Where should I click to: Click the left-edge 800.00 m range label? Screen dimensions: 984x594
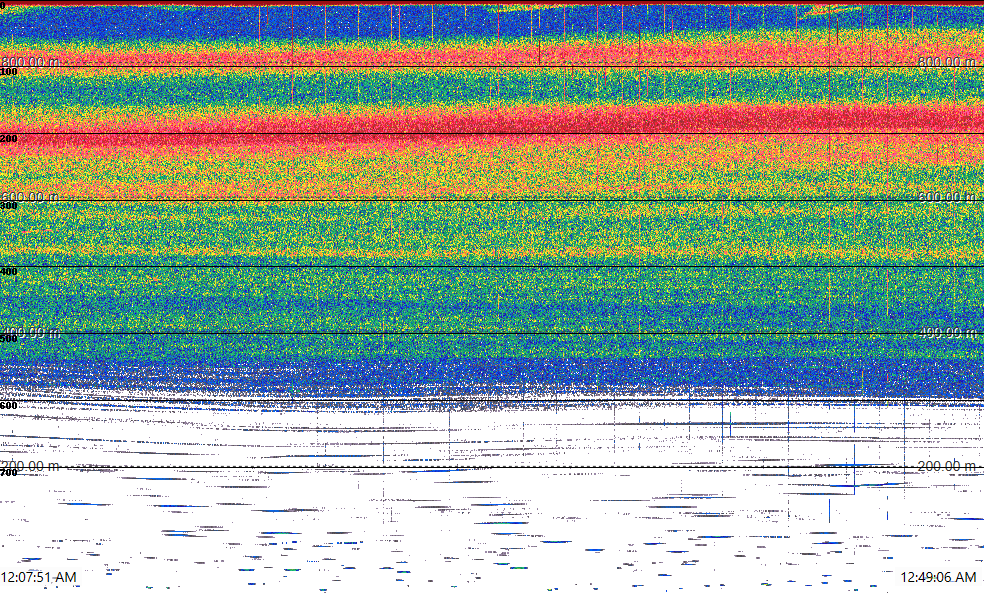[30, 61]
